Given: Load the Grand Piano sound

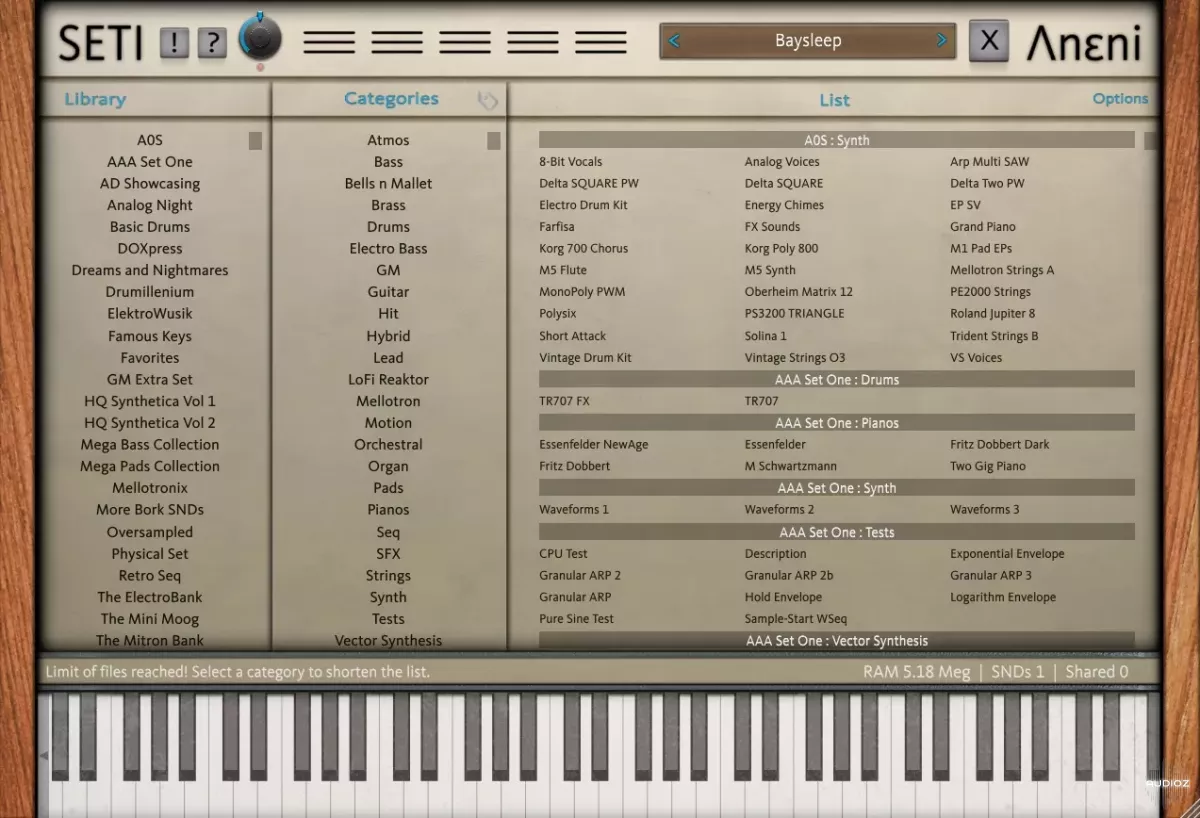Looking at the screenshot, I should pos(983,227).
